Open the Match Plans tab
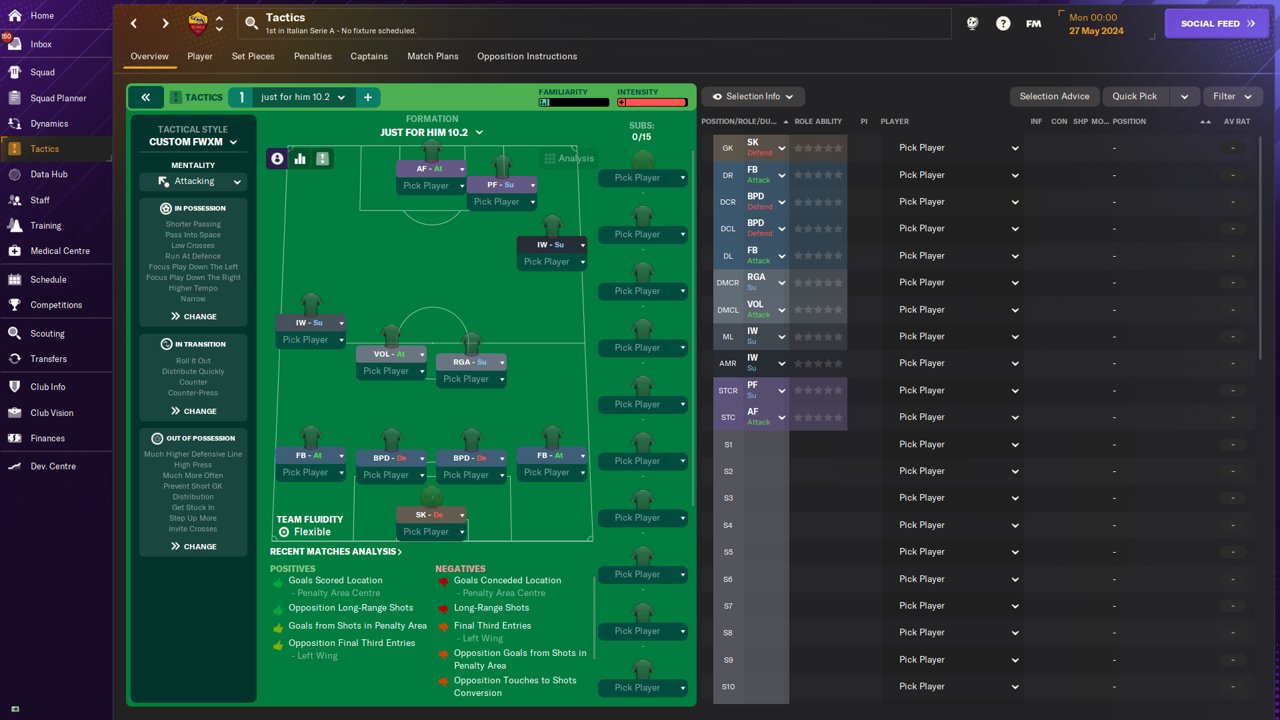The image size is (1280, 720). click(x=433, y=56)
